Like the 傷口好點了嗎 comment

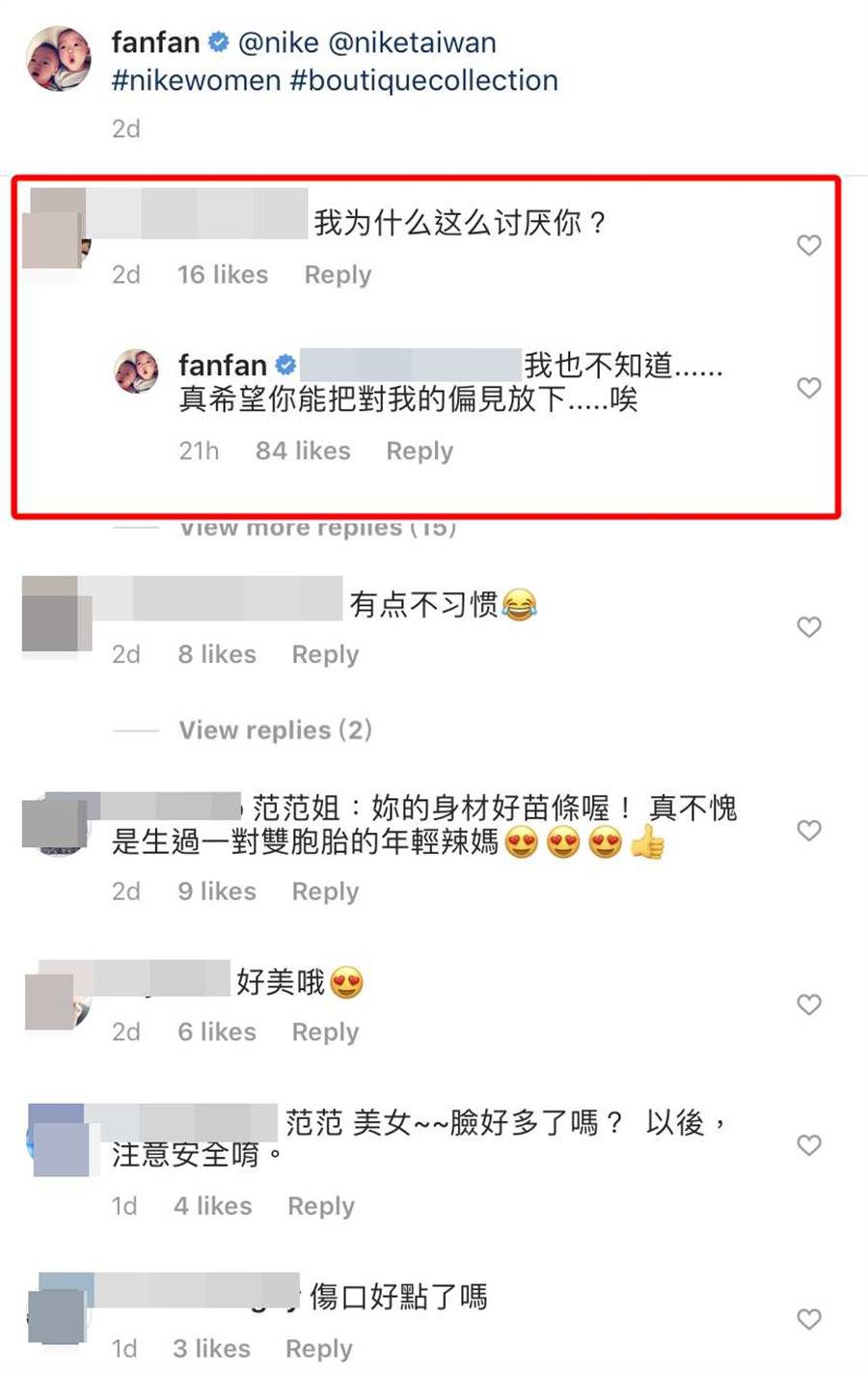pos(808,1319)
